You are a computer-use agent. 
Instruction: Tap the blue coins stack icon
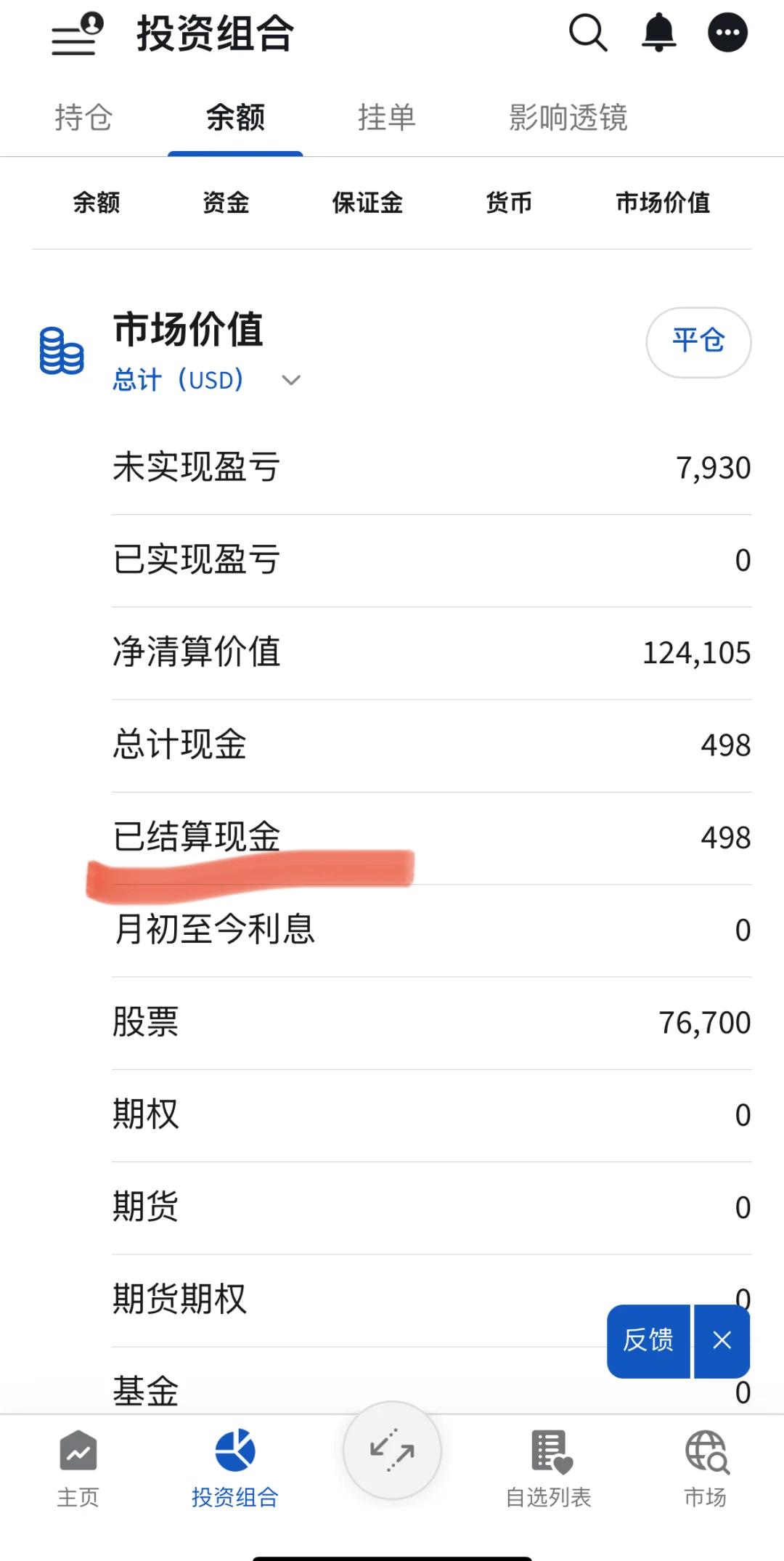point(62,352)
